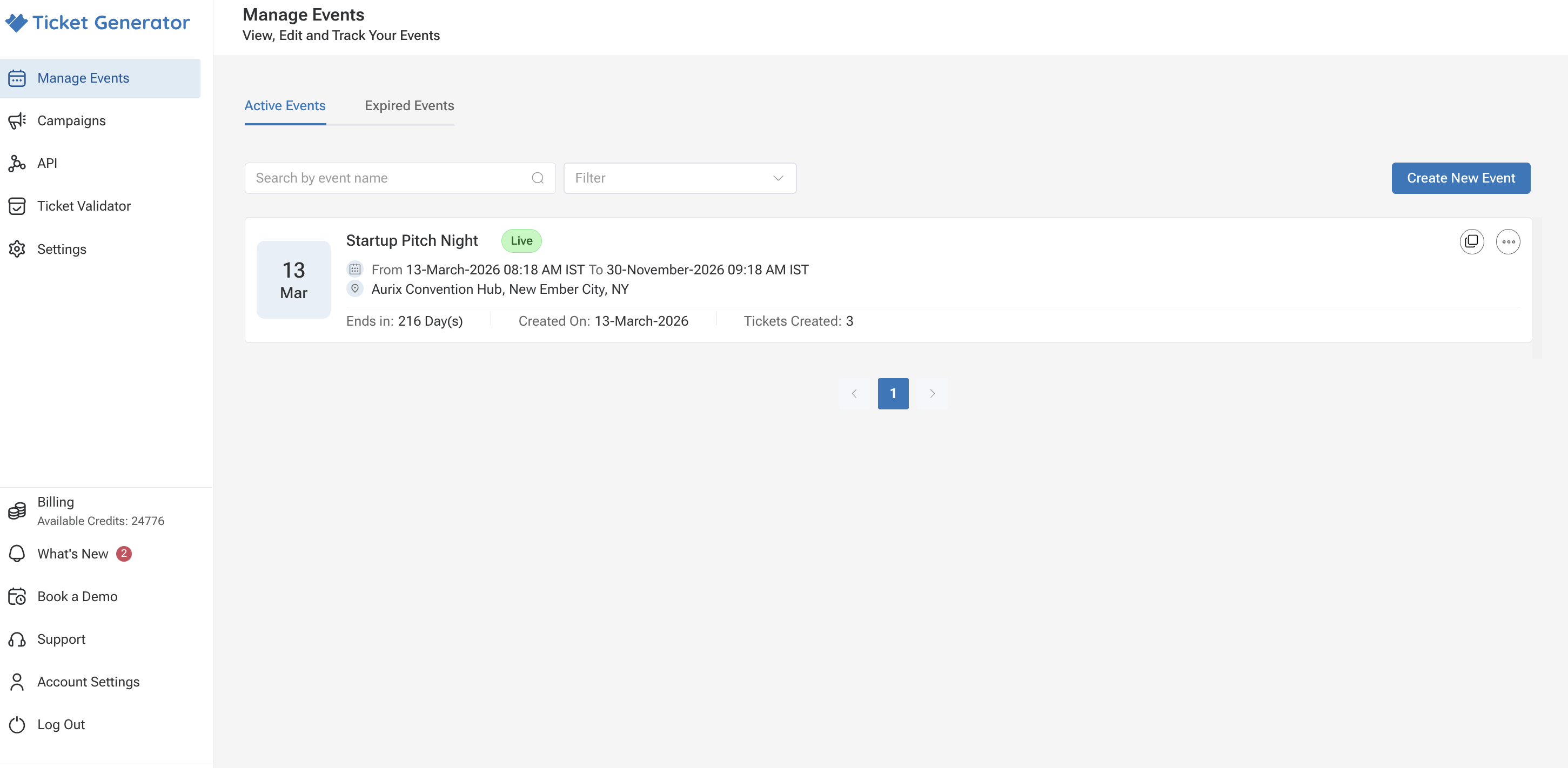The width and height of the screenshot is (1568, 768).
Task: Switch to the Expired Events tab
Action: point(410,106)
